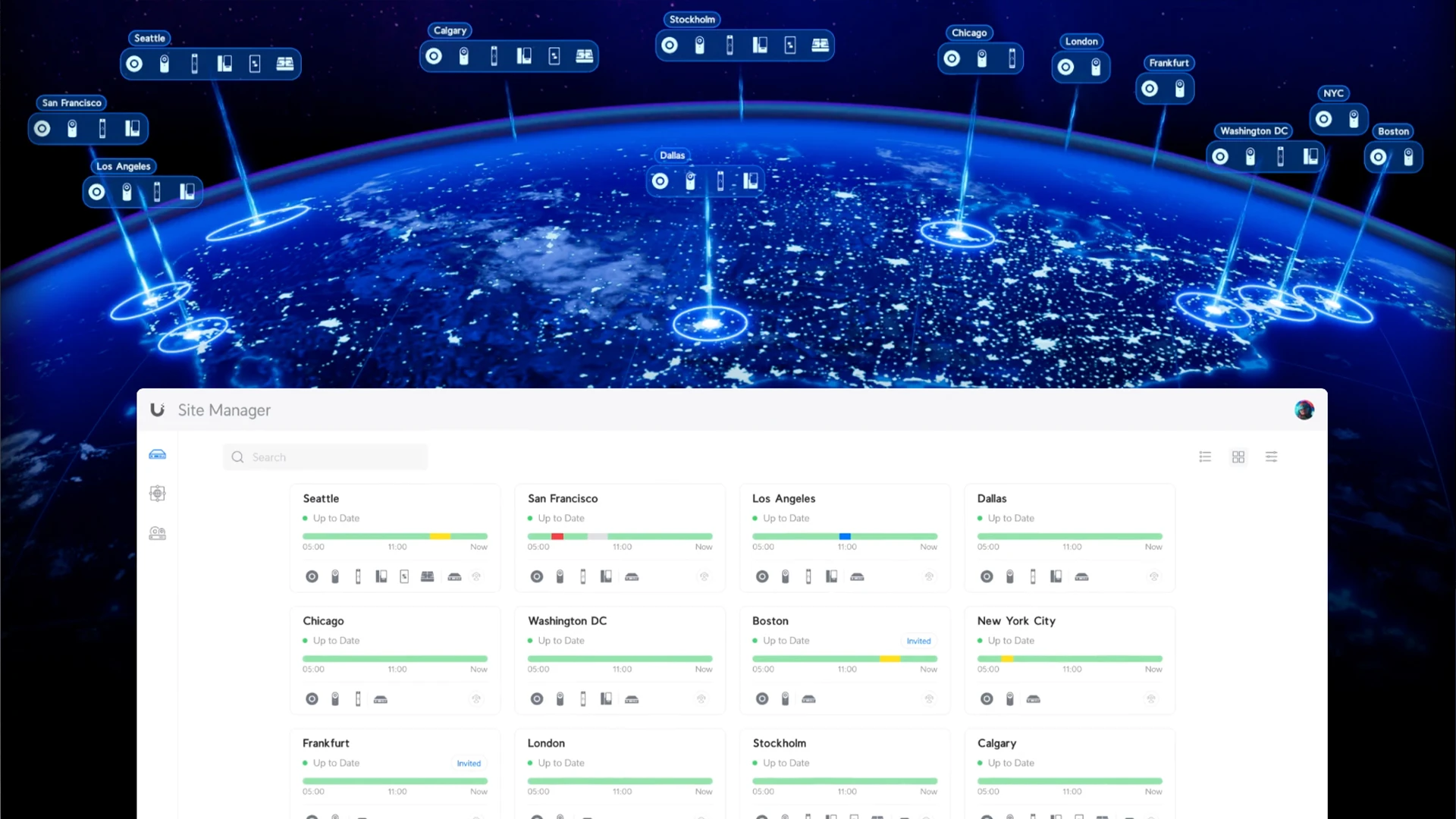This screenshot has height=819, width=1456.
Task: Open the filter options panel
Action: click(1272, 457)
